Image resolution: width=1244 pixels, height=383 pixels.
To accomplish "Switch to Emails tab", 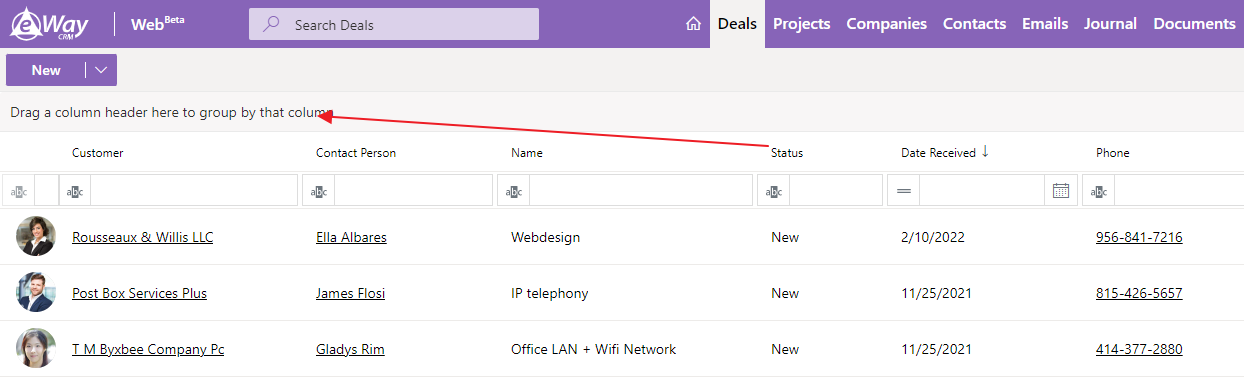I will pos(1045,24).
